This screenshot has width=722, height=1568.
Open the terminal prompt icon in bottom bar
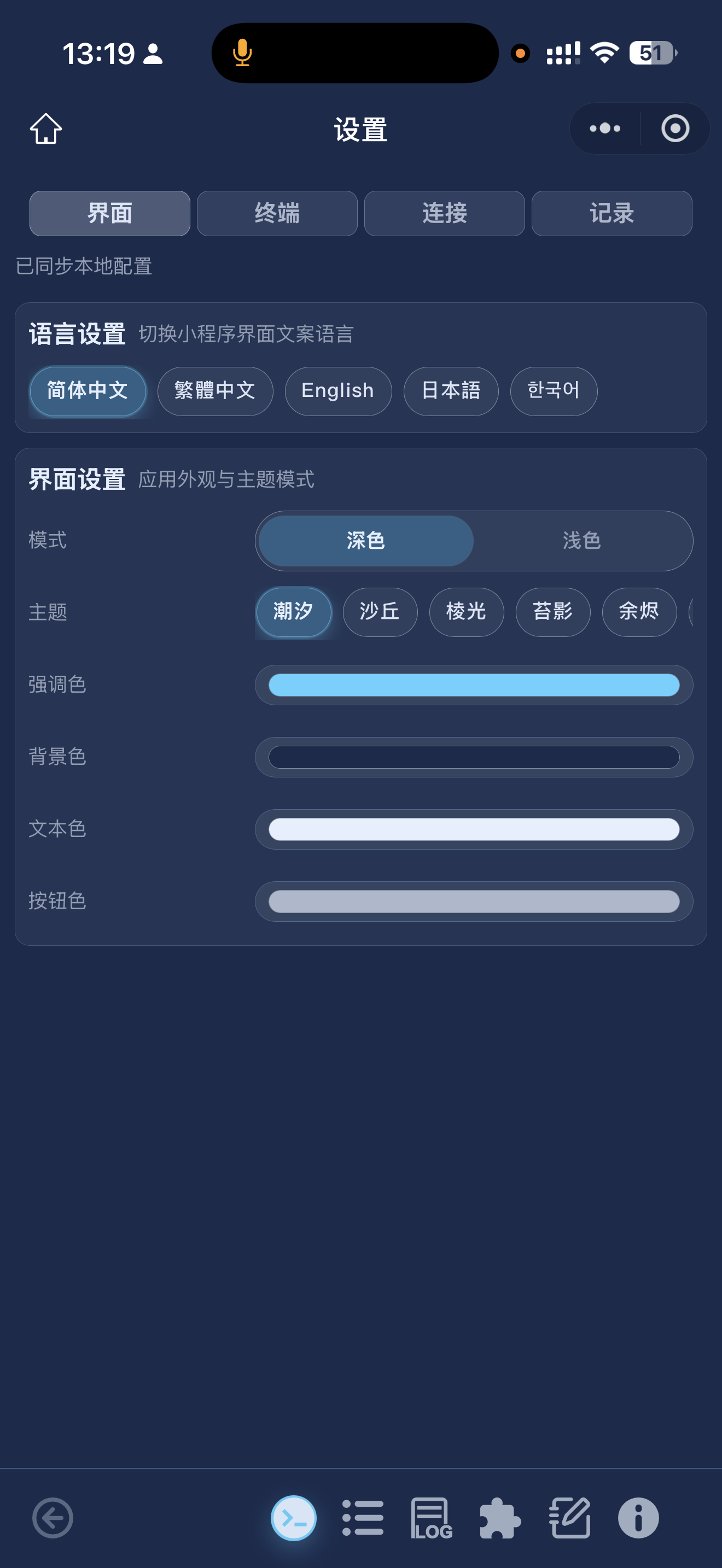[x=293, y=1518]
